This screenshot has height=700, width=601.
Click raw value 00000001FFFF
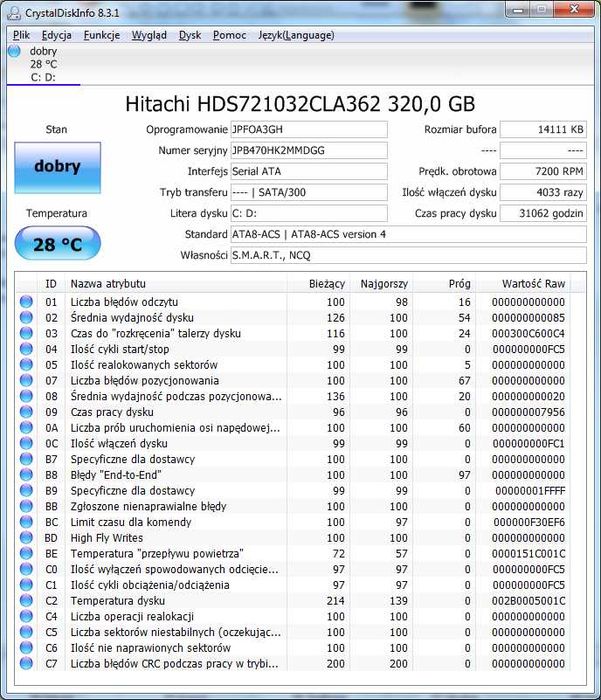click(530, 491)
